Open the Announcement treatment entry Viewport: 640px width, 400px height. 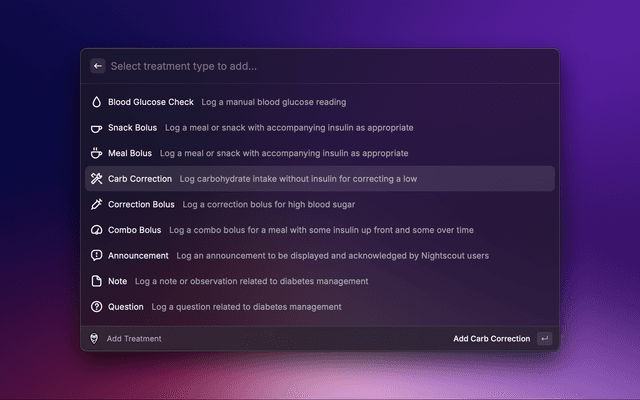tap(138, 256)
